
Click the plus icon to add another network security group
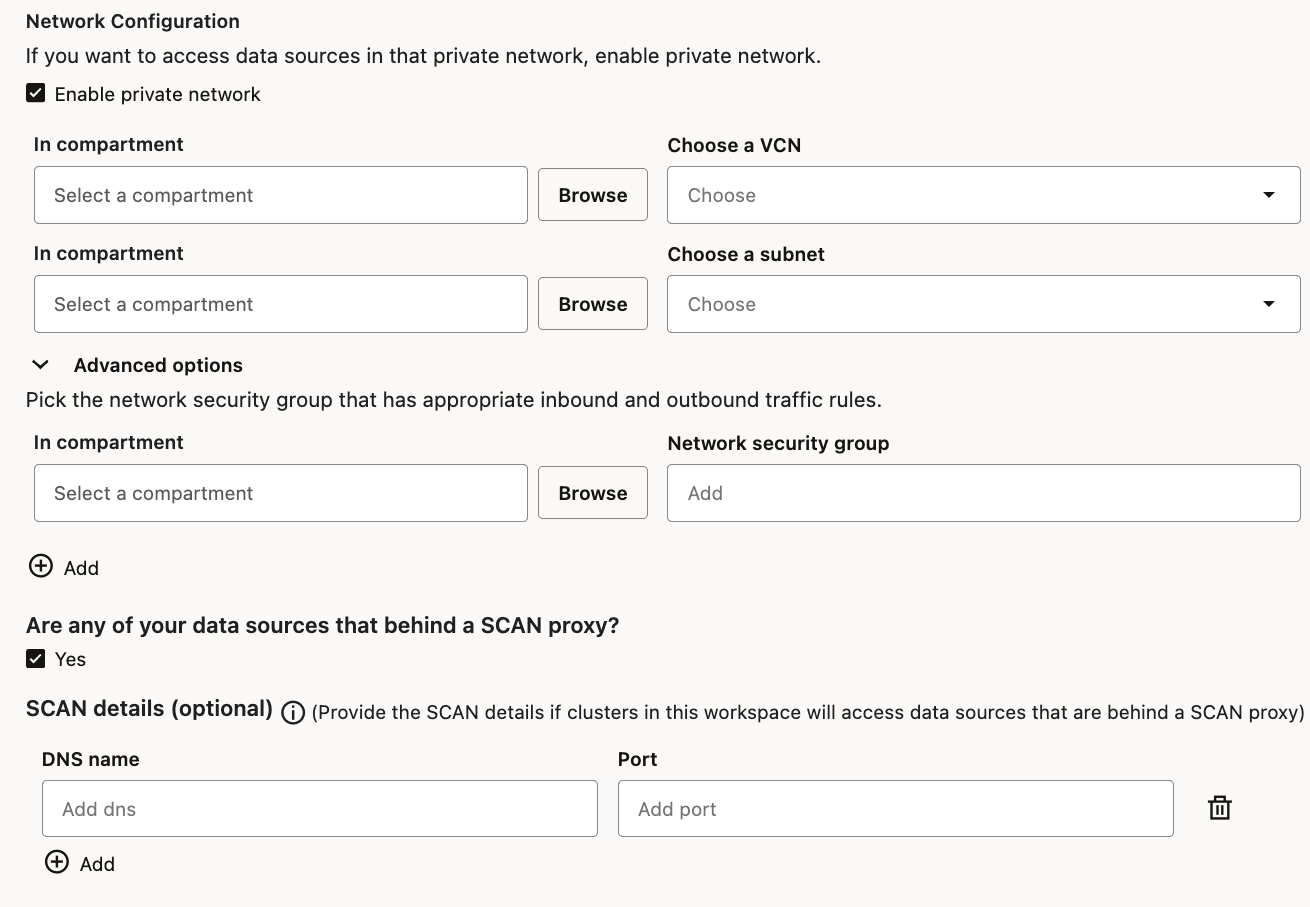(x=40, y=566)
